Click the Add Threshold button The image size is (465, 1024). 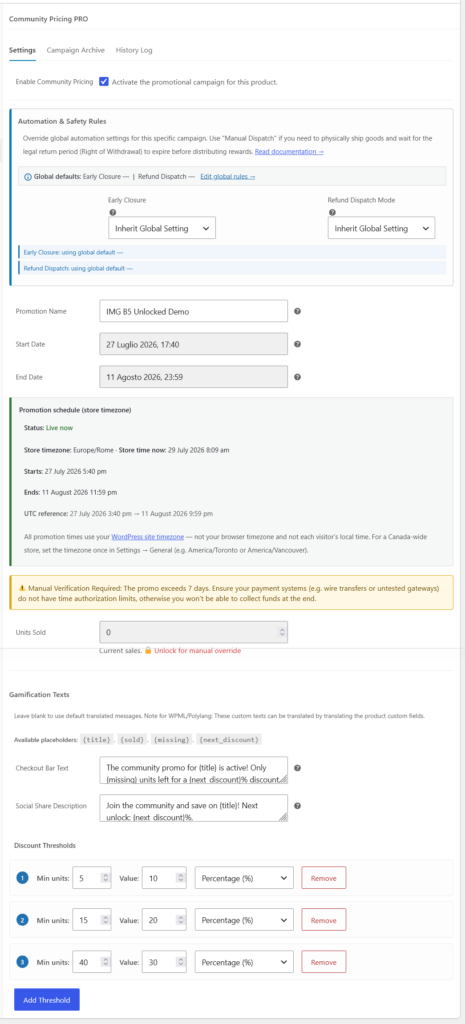[47, 999]
